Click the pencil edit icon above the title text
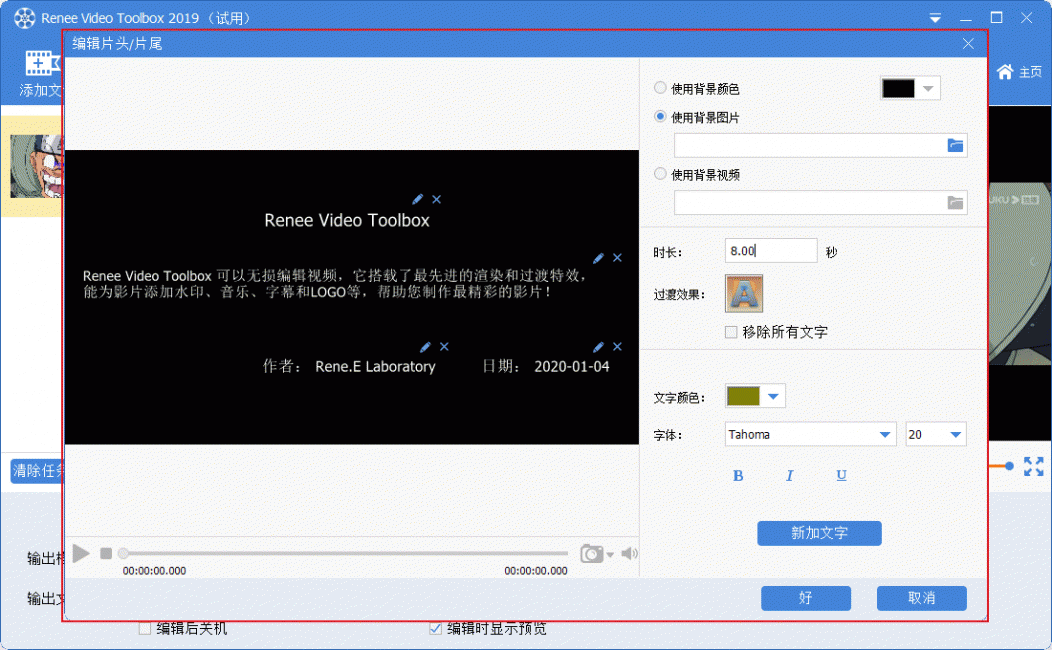This screenshot has width=1052, height=650. 417,199
